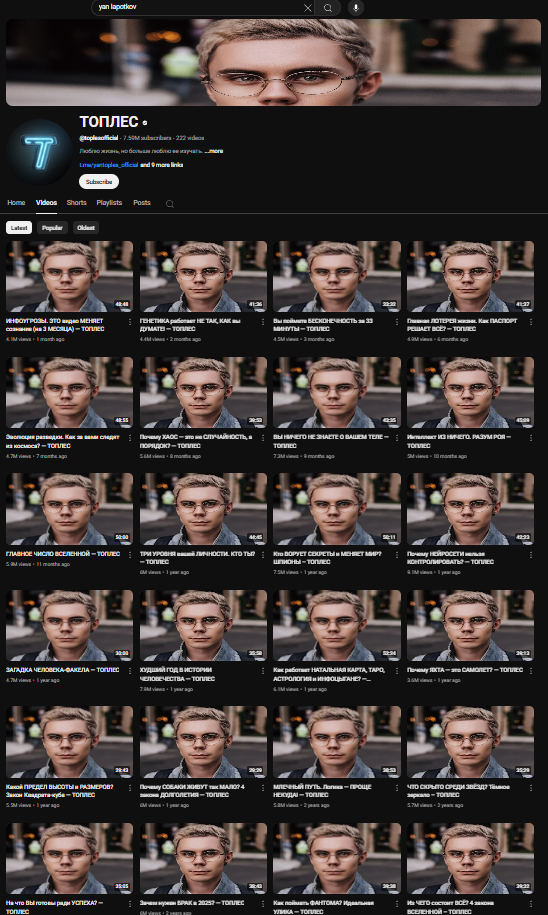The height and width of the screenshot is (915, 548).
Task: Open options menu for Эволюция разведки video
Action: (129, 438)
